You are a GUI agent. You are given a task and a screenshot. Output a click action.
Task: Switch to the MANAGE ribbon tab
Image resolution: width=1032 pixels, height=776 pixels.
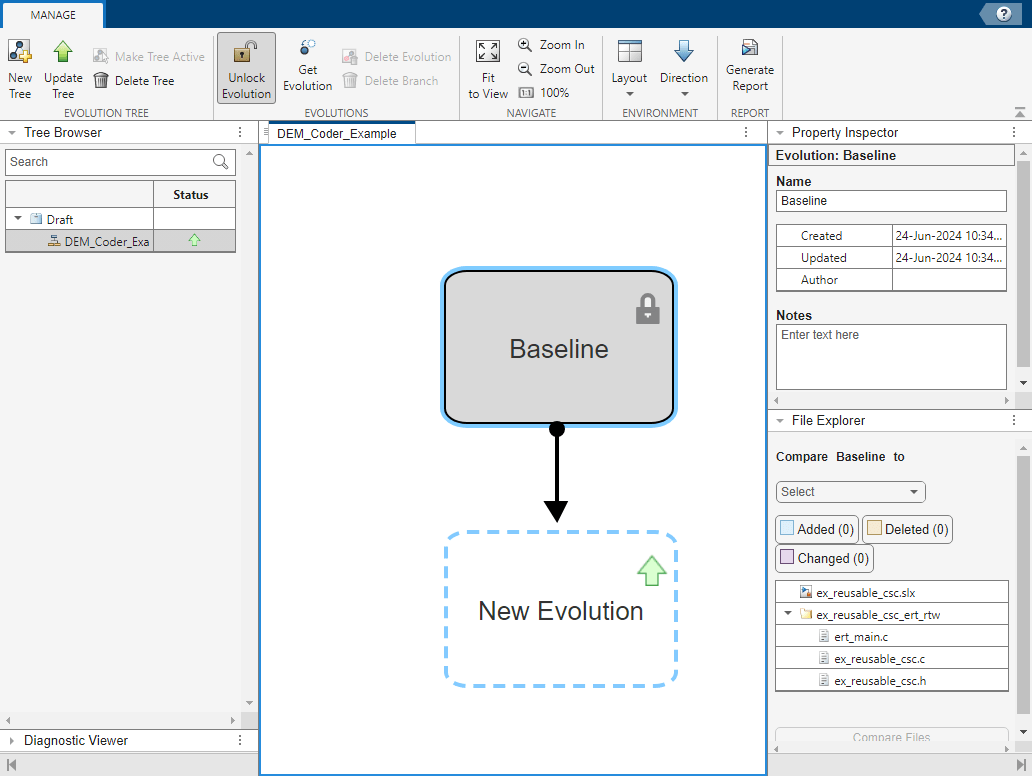click(x=53, y=15)
